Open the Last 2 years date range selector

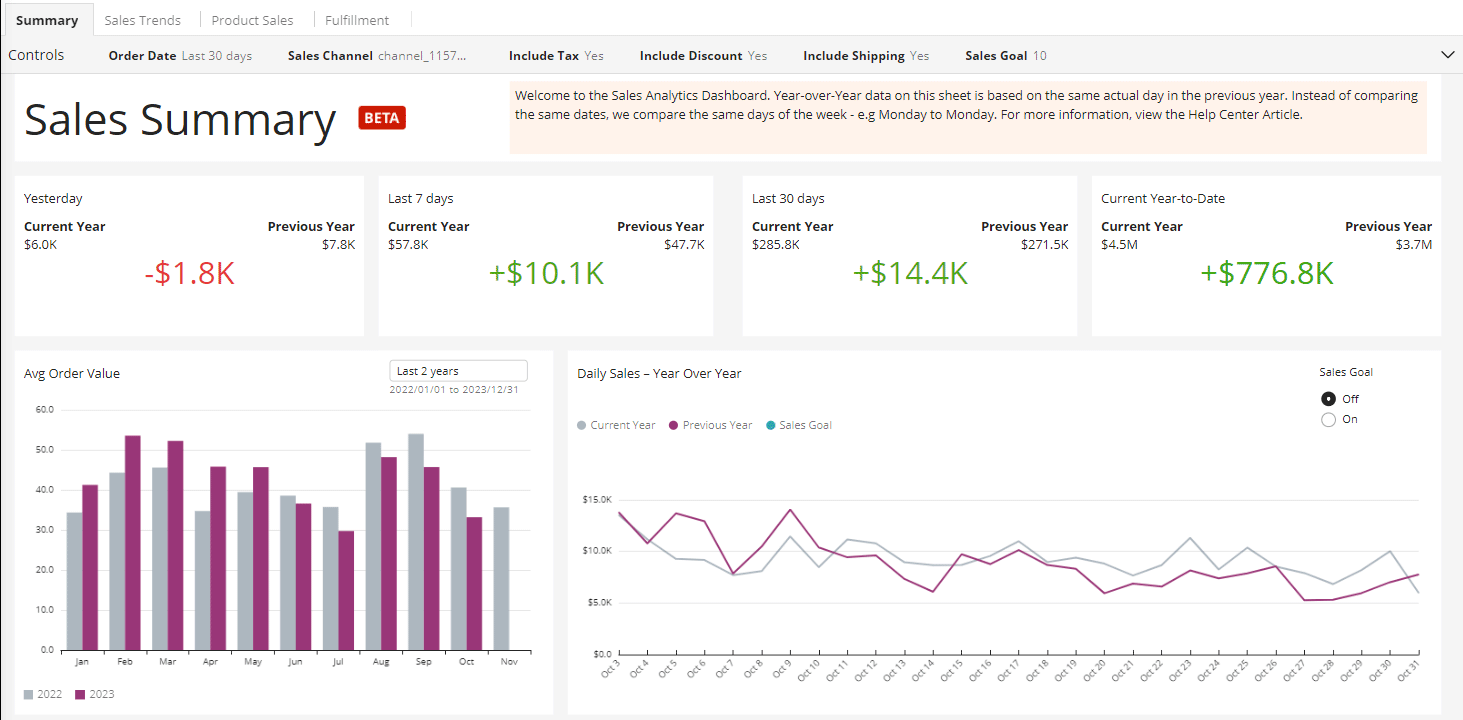(x=458, y=370)
